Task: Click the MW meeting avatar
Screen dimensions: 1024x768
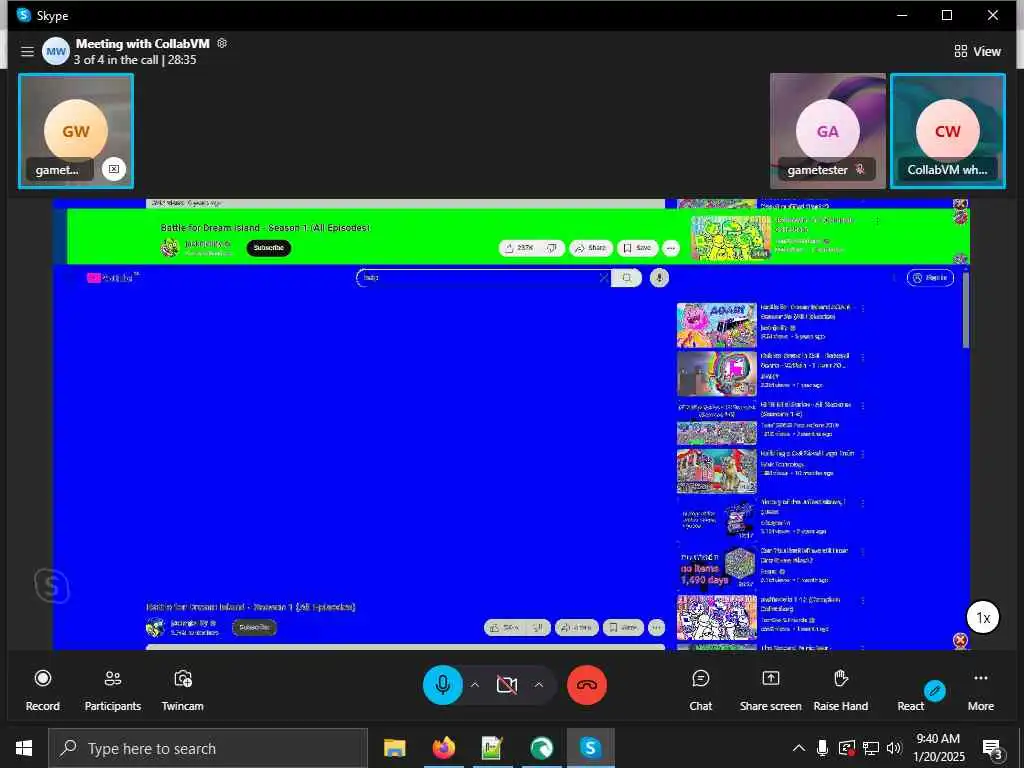Action: pyautogui.click(x=56, y=51)
